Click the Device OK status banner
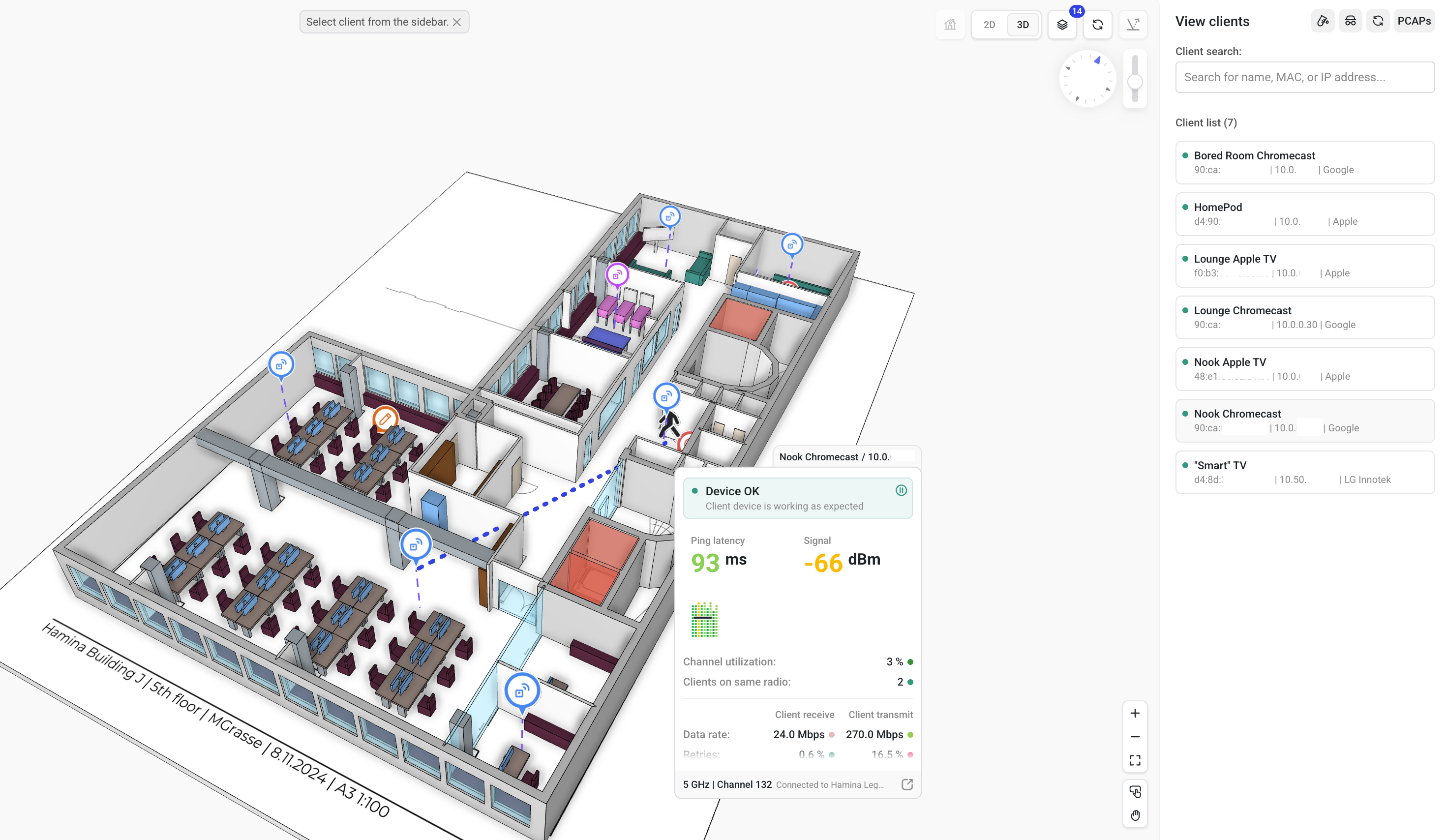The height and width of the screenshot is (840, 1446). pos(798,498)
